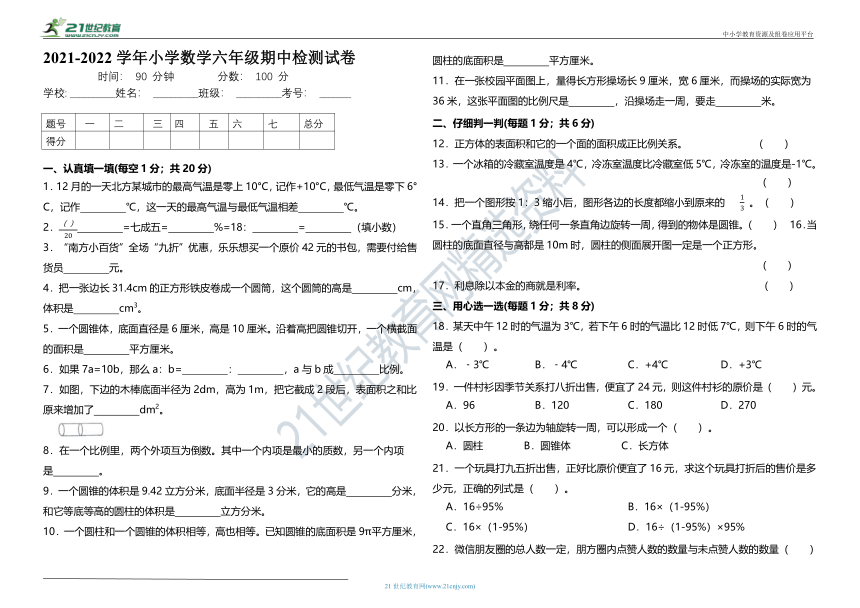Select option B. 16× (1-95%) in question 21
Screen dimensions: 860x608
click(669, 507)
